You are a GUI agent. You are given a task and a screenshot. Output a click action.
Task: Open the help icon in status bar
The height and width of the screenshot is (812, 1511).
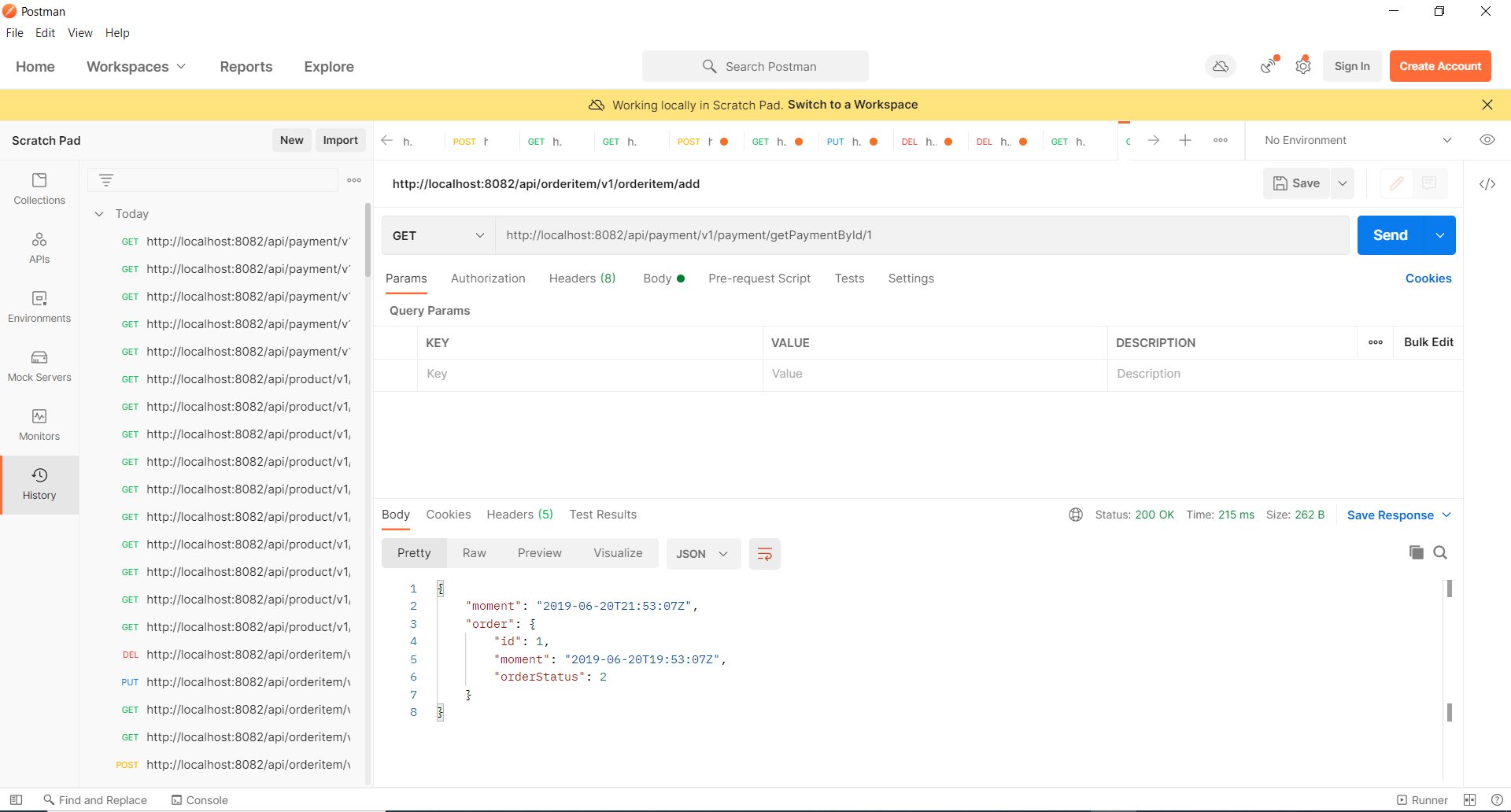[1497, 799]
